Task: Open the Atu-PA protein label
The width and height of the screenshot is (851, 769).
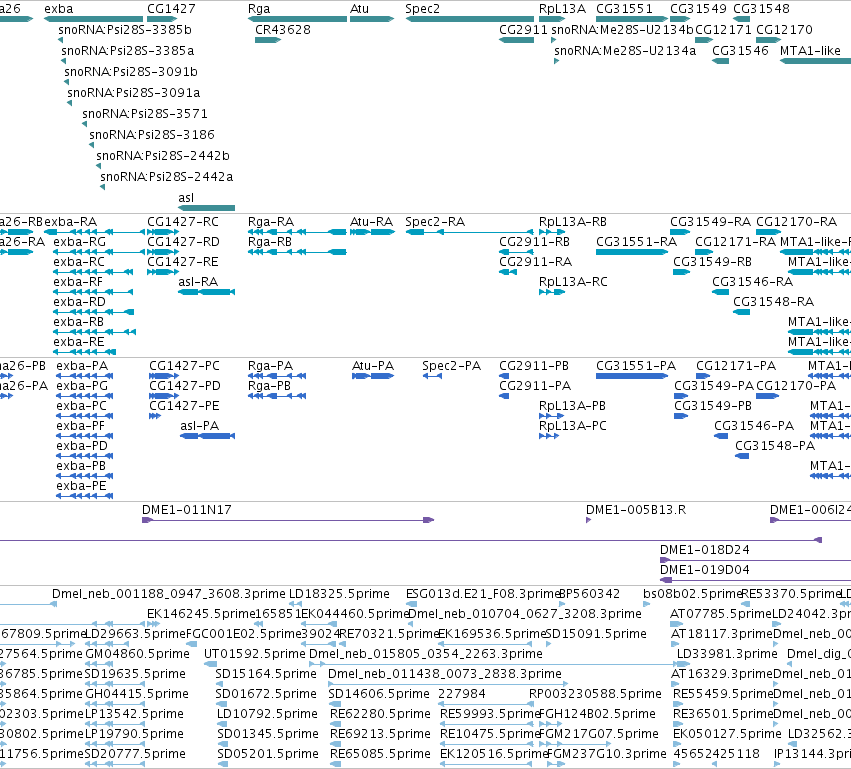Action: tap(373, 366)
